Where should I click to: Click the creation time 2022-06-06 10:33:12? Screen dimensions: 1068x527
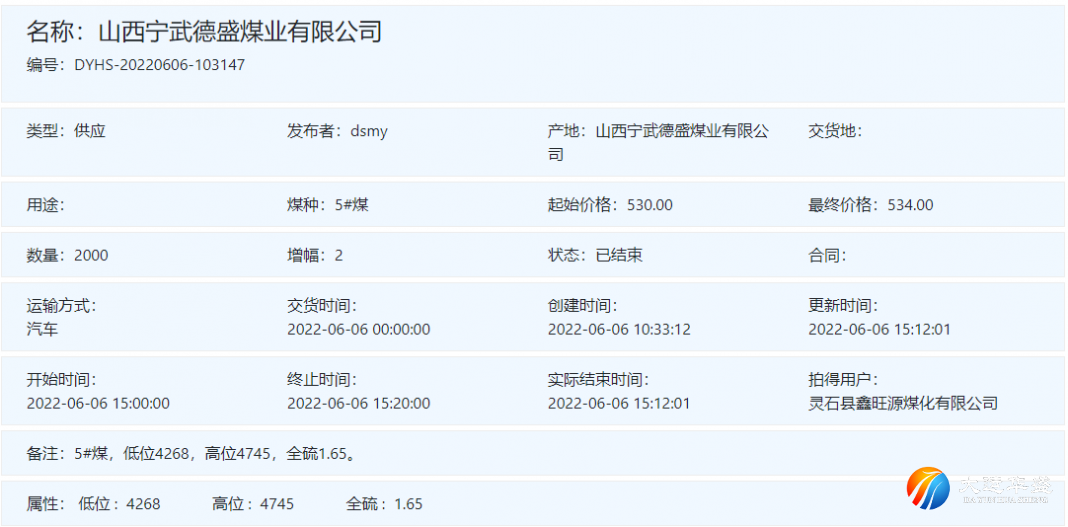point(619,329)
